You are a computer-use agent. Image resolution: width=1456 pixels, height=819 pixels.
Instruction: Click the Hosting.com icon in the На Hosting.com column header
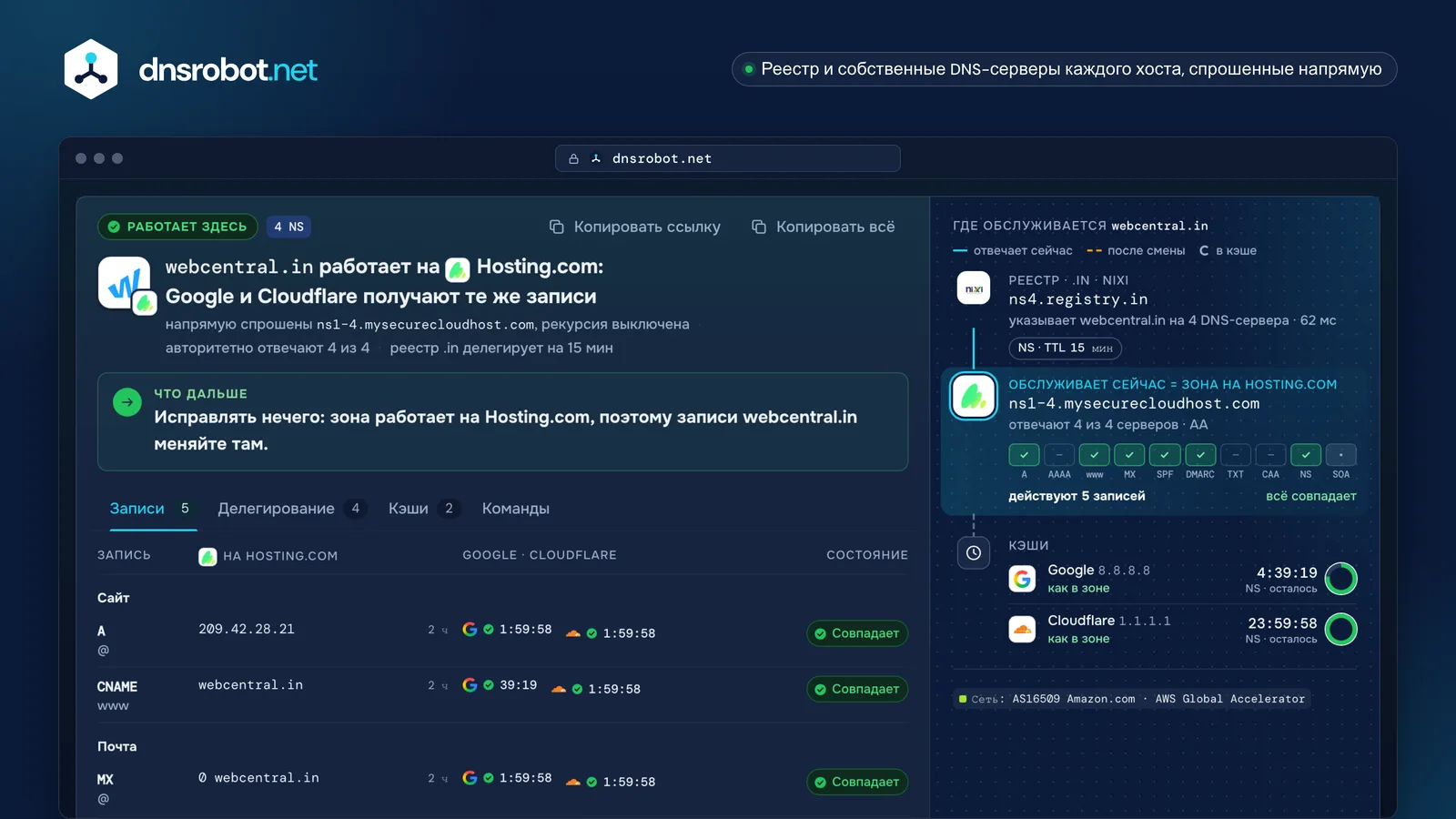pyautogui.click(x=207, y=556)
